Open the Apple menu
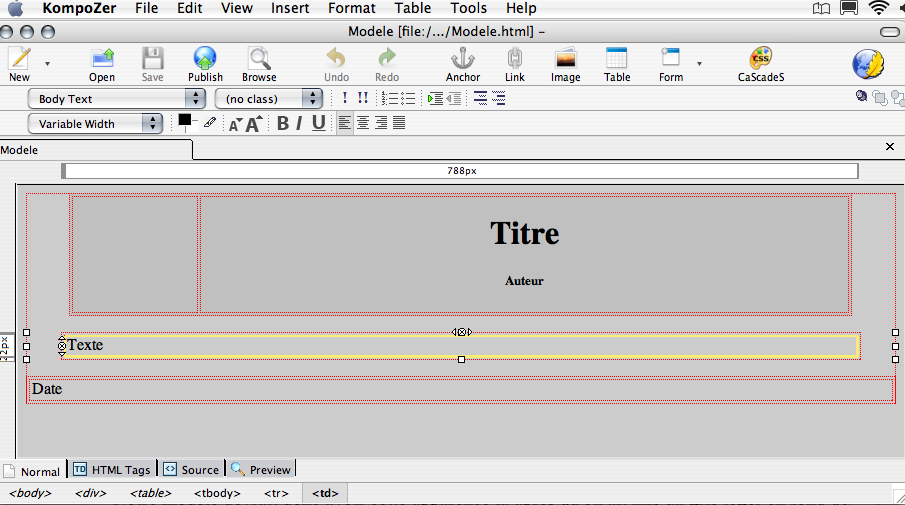 16,8
